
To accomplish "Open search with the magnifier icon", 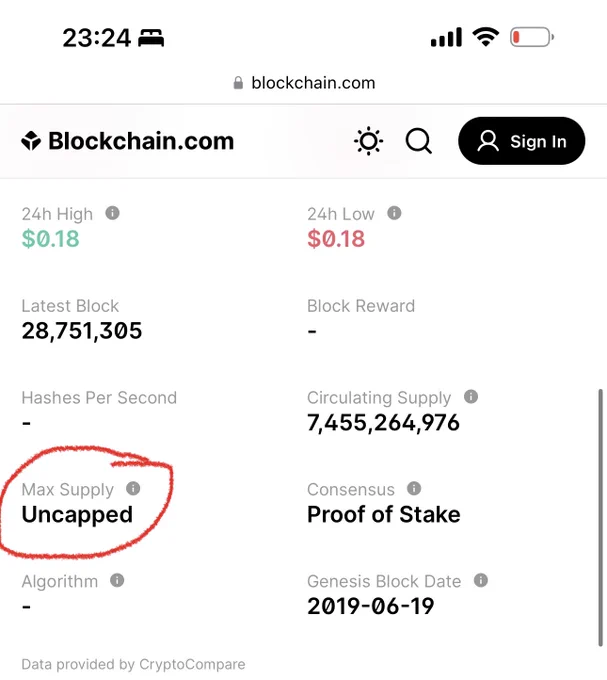I will coord(418,141).
